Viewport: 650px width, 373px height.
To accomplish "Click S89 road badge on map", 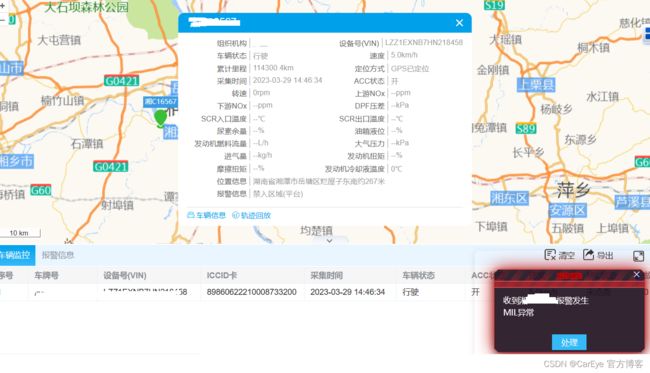I will pos(526,128).
